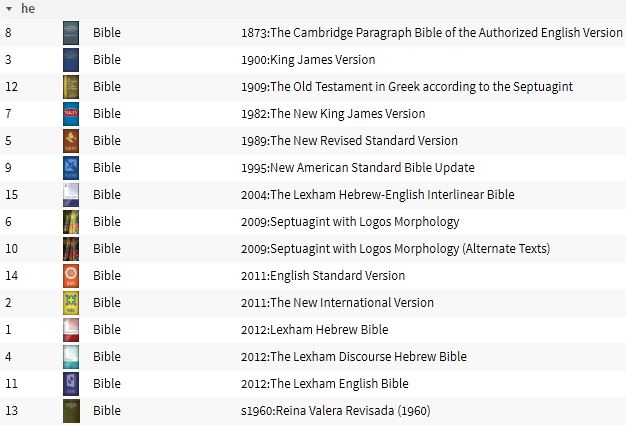The image size is (626, 425).
Task: Open 2009:Septuagint with Logos Morphology (Alternate Texts)
Action: click(395, 249)
